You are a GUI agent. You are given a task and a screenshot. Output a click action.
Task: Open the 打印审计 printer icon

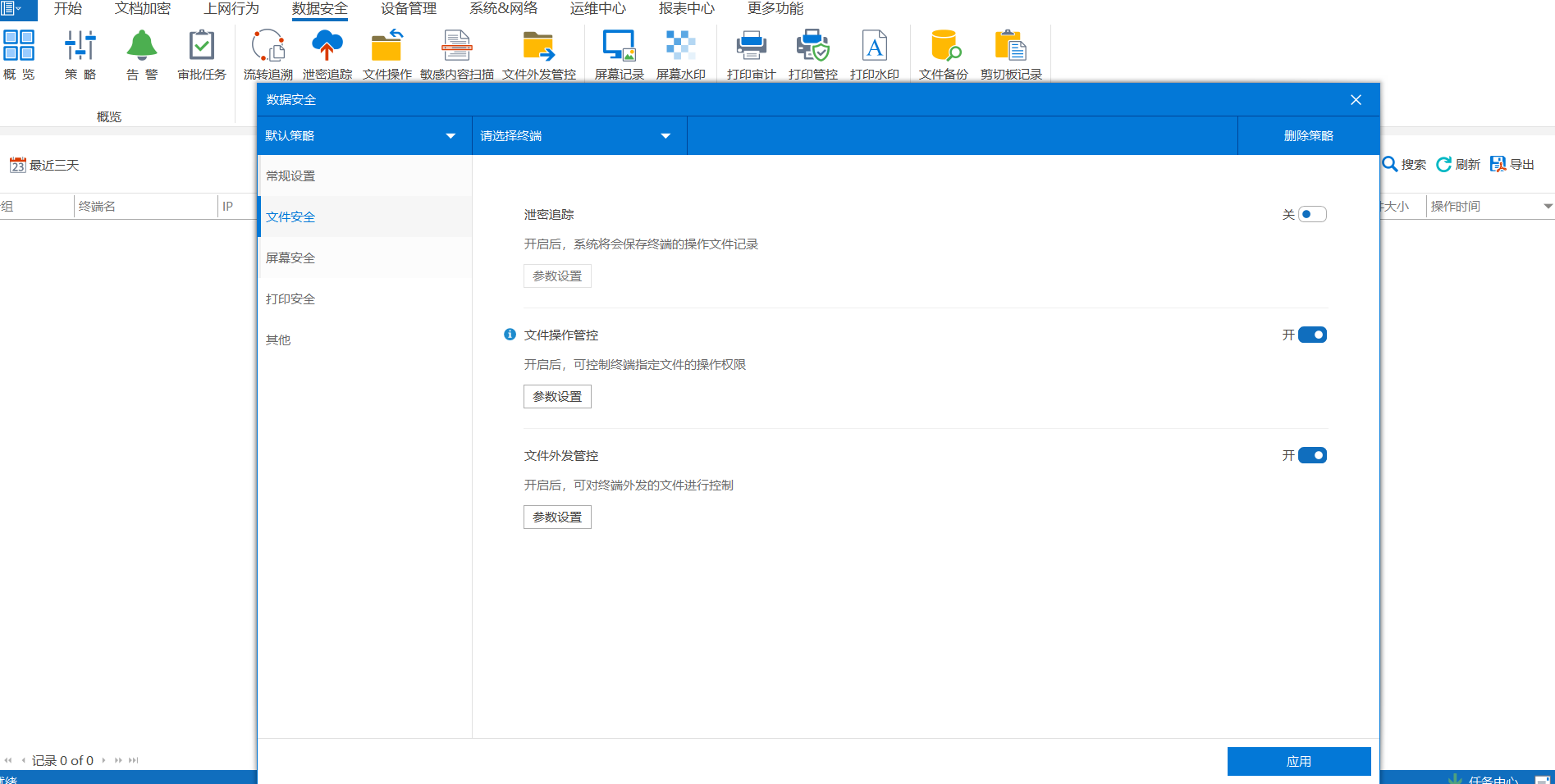click(751, 47)
